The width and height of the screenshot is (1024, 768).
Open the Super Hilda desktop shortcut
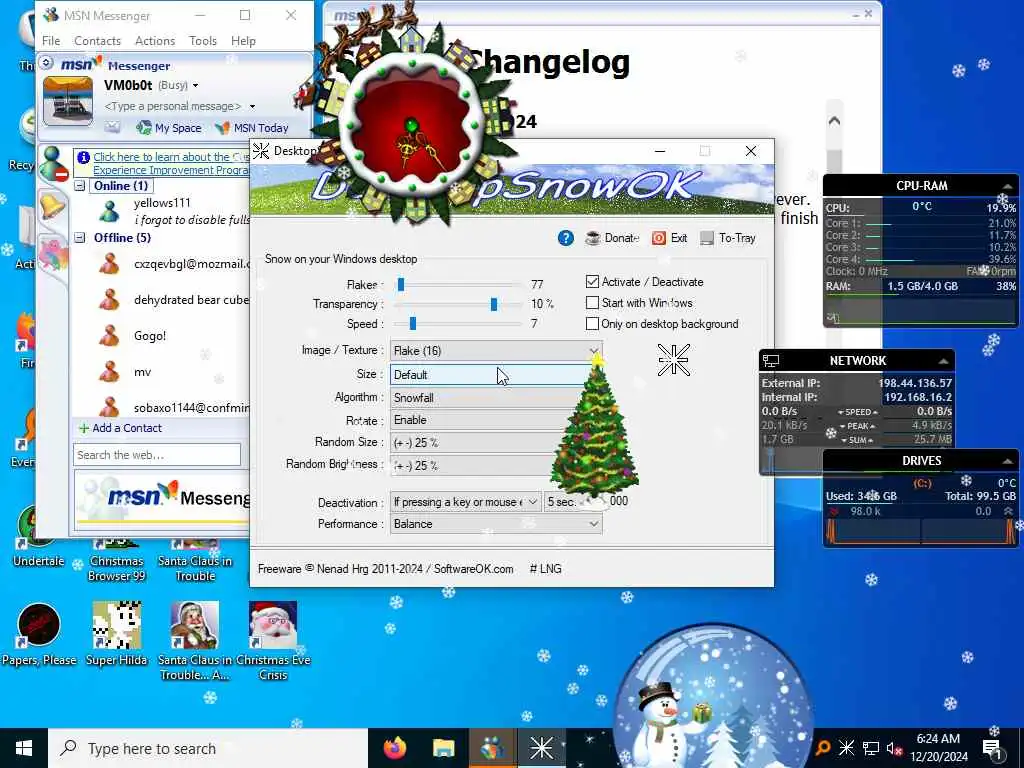pyautogui.click(x=117, y=634)
